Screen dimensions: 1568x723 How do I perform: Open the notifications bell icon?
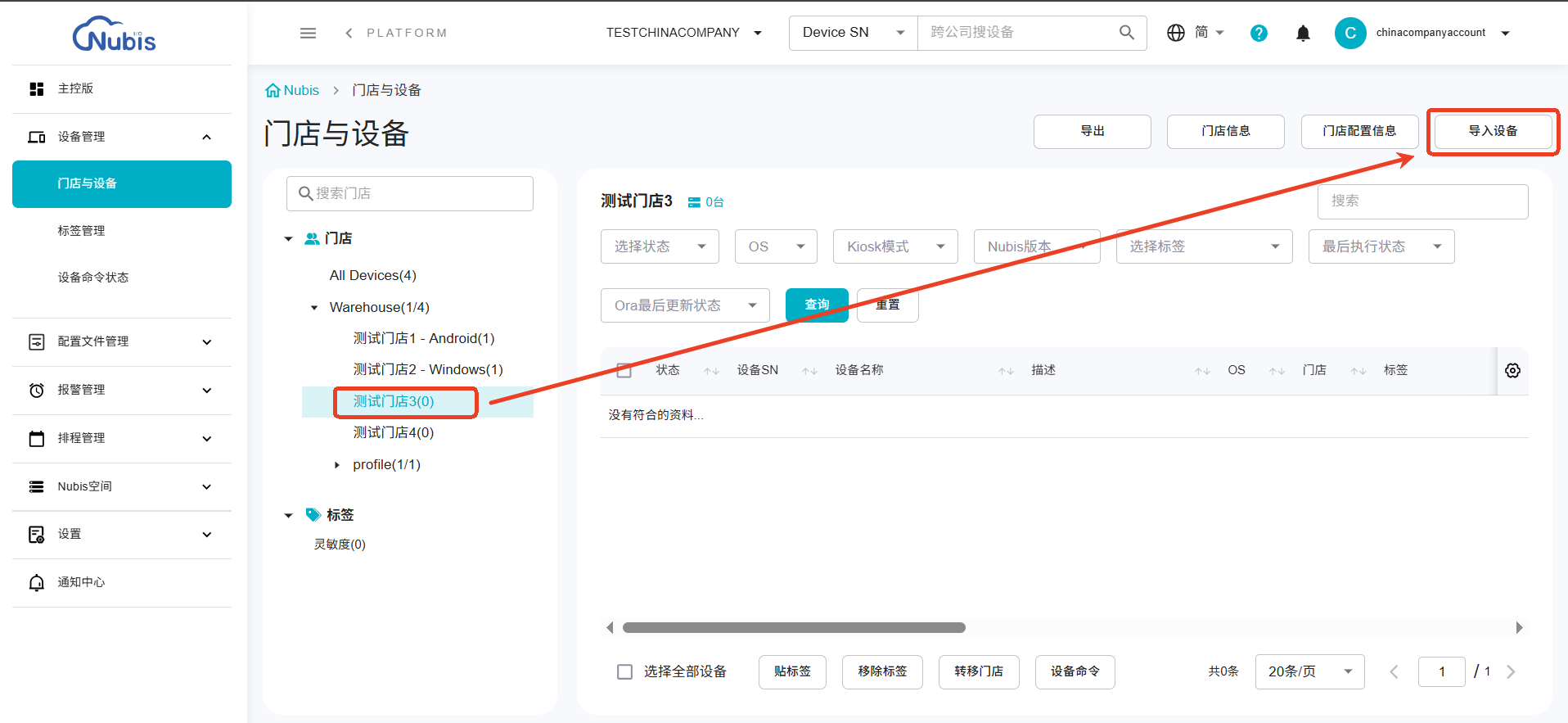1303,33
